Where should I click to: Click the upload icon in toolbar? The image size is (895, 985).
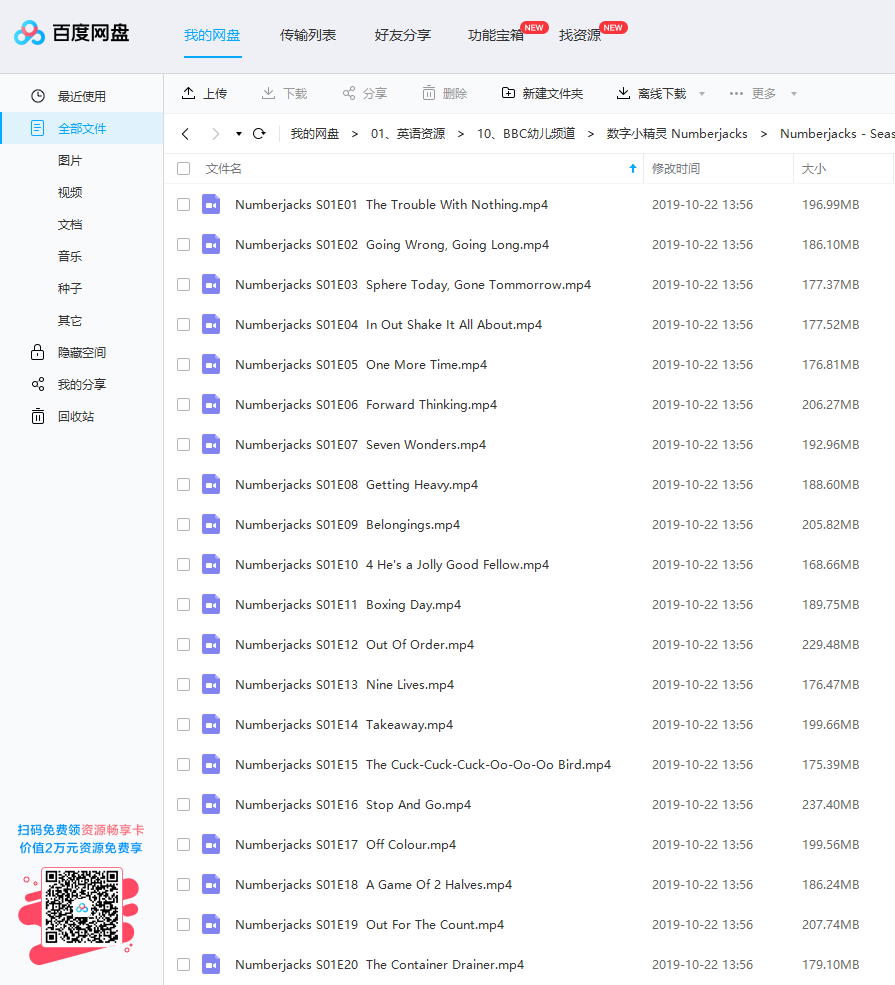[x=188, y=93]
